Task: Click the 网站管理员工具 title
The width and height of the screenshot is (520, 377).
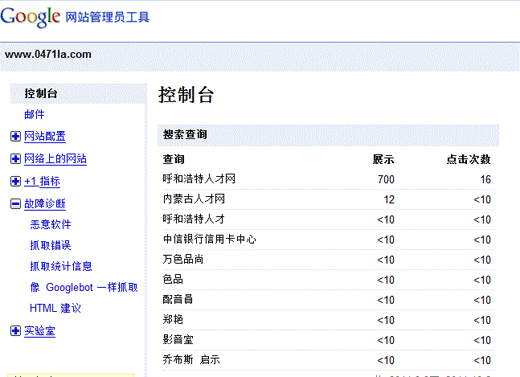Action: pos(107,17)
